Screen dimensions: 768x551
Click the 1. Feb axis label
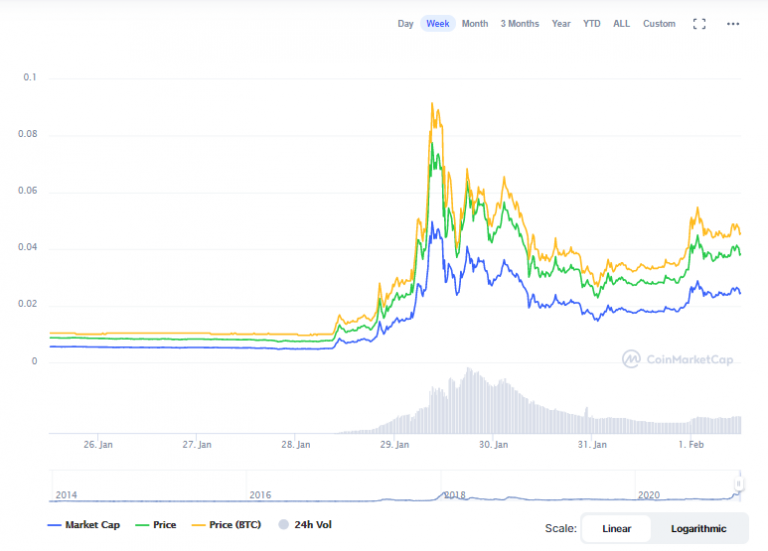pyautogui.click(x=691, y=445)
